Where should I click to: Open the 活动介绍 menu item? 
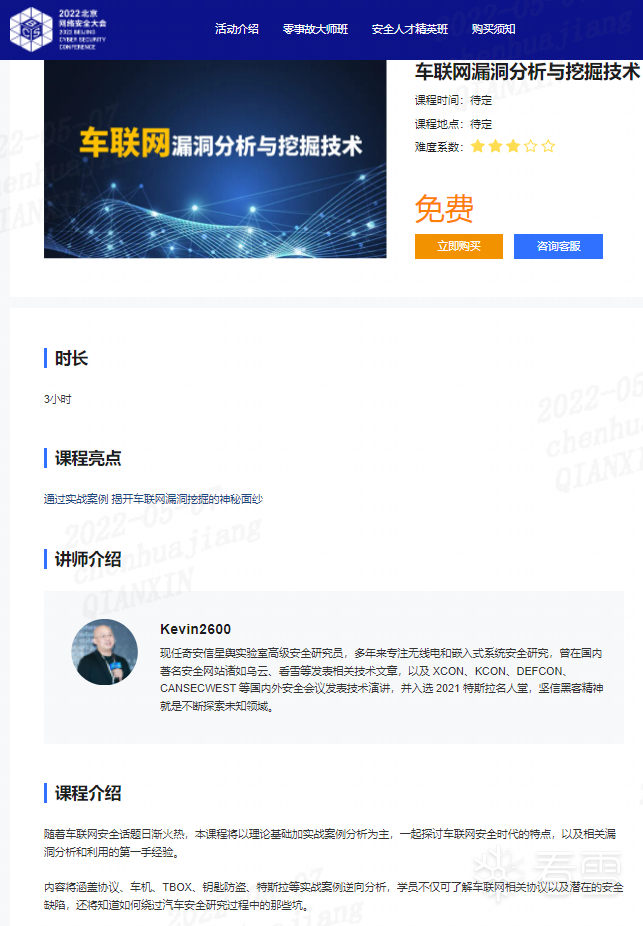point(237,29)
